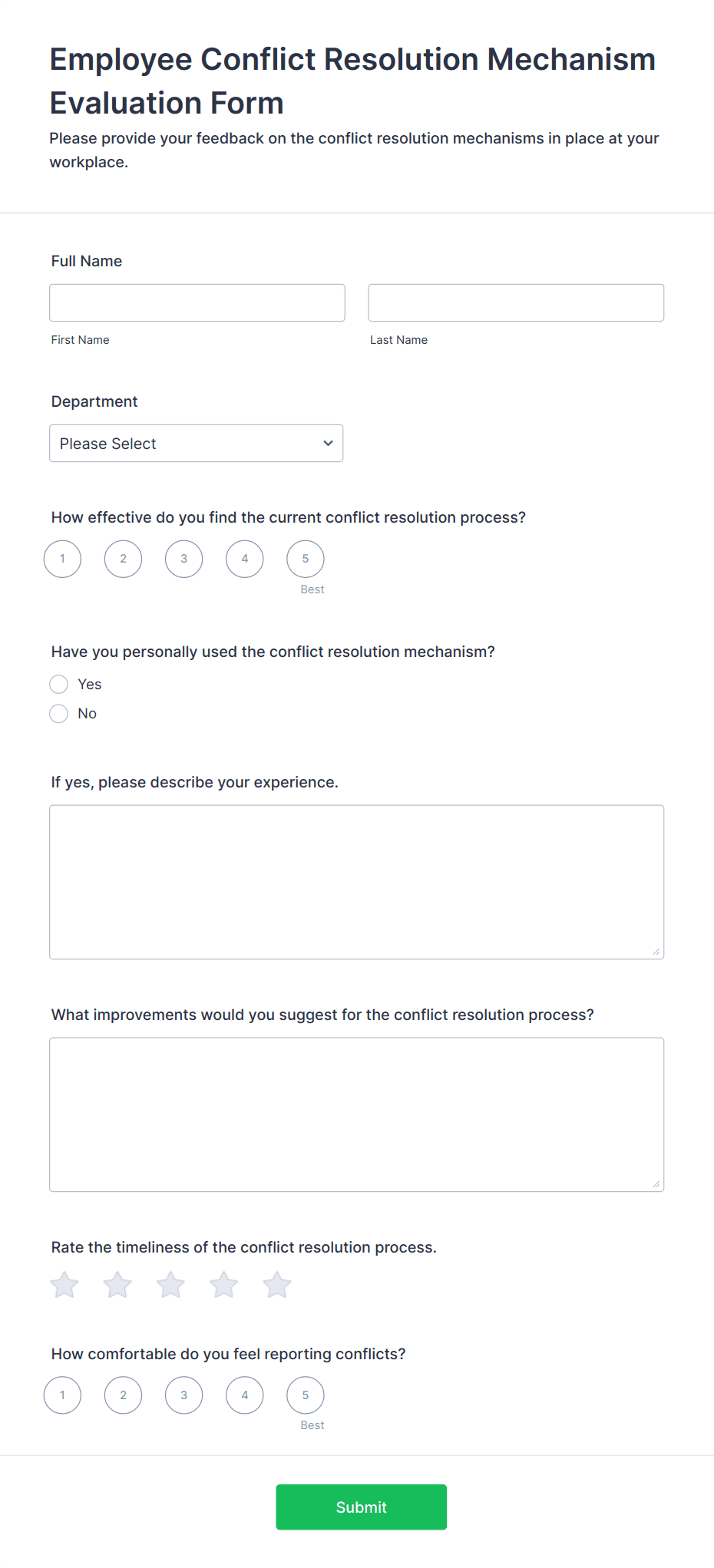Select 5 Best on comfort scale
Image resolution: width=714 pixels, height=1568 pixels.
305,1395
